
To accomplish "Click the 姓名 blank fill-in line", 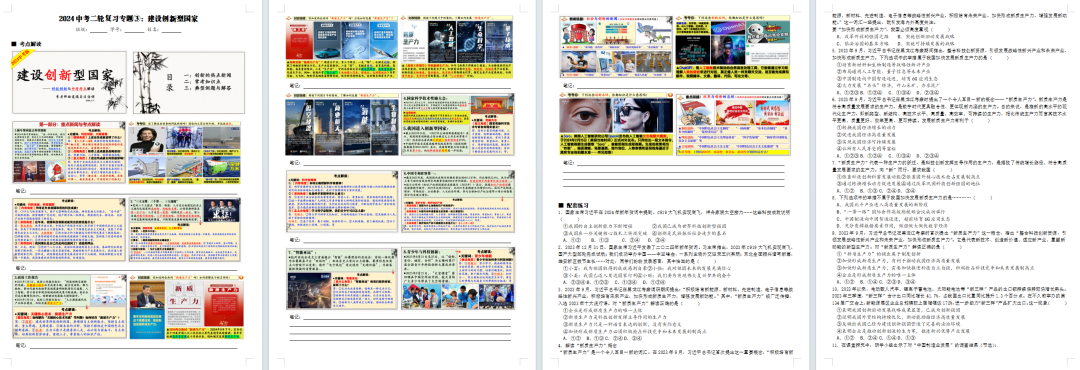I will click(x=171, y=30).
